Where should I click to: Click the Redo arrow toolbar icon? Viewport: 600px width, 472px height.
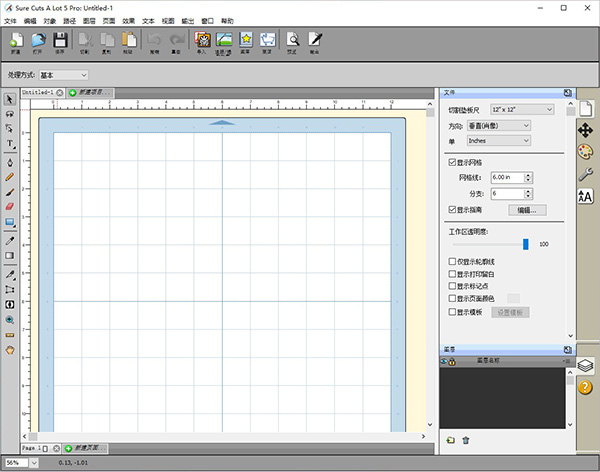pos(176,40)
